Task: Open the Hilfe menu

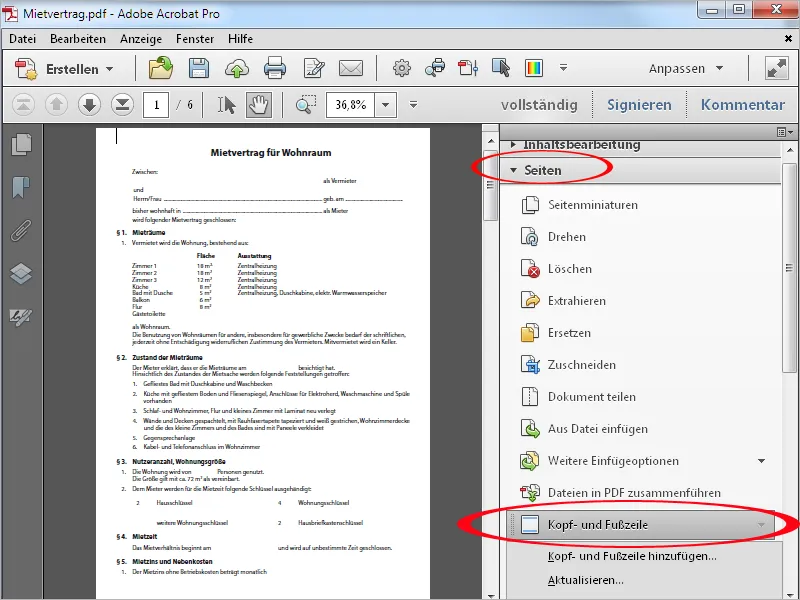Action: click(x=240, y=39)
